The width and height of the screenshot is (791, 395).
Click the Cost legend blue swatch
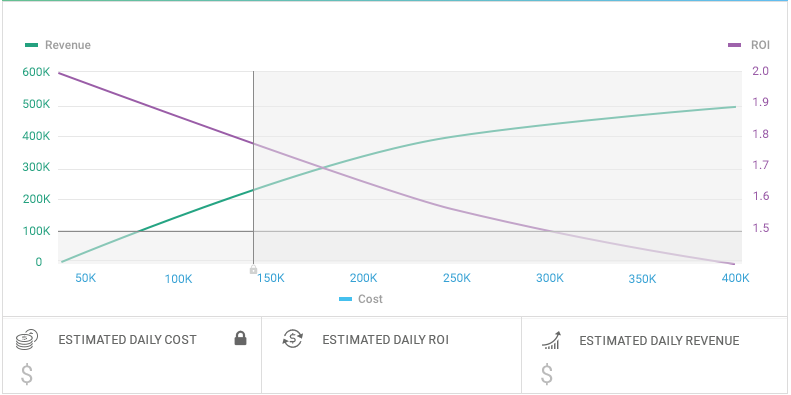pos(345,299)
